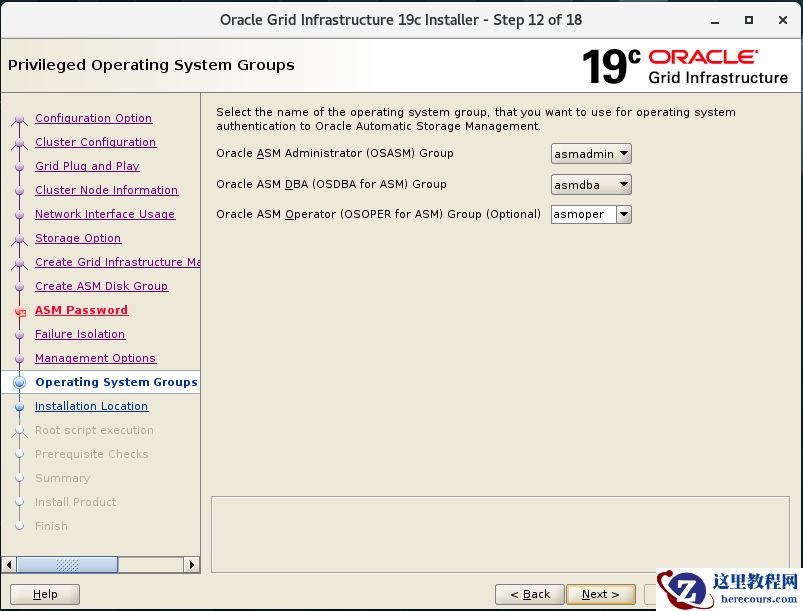Screen dimensions: 803x611
Task: Open Network Interface Usage step
Action: [105, 214]
